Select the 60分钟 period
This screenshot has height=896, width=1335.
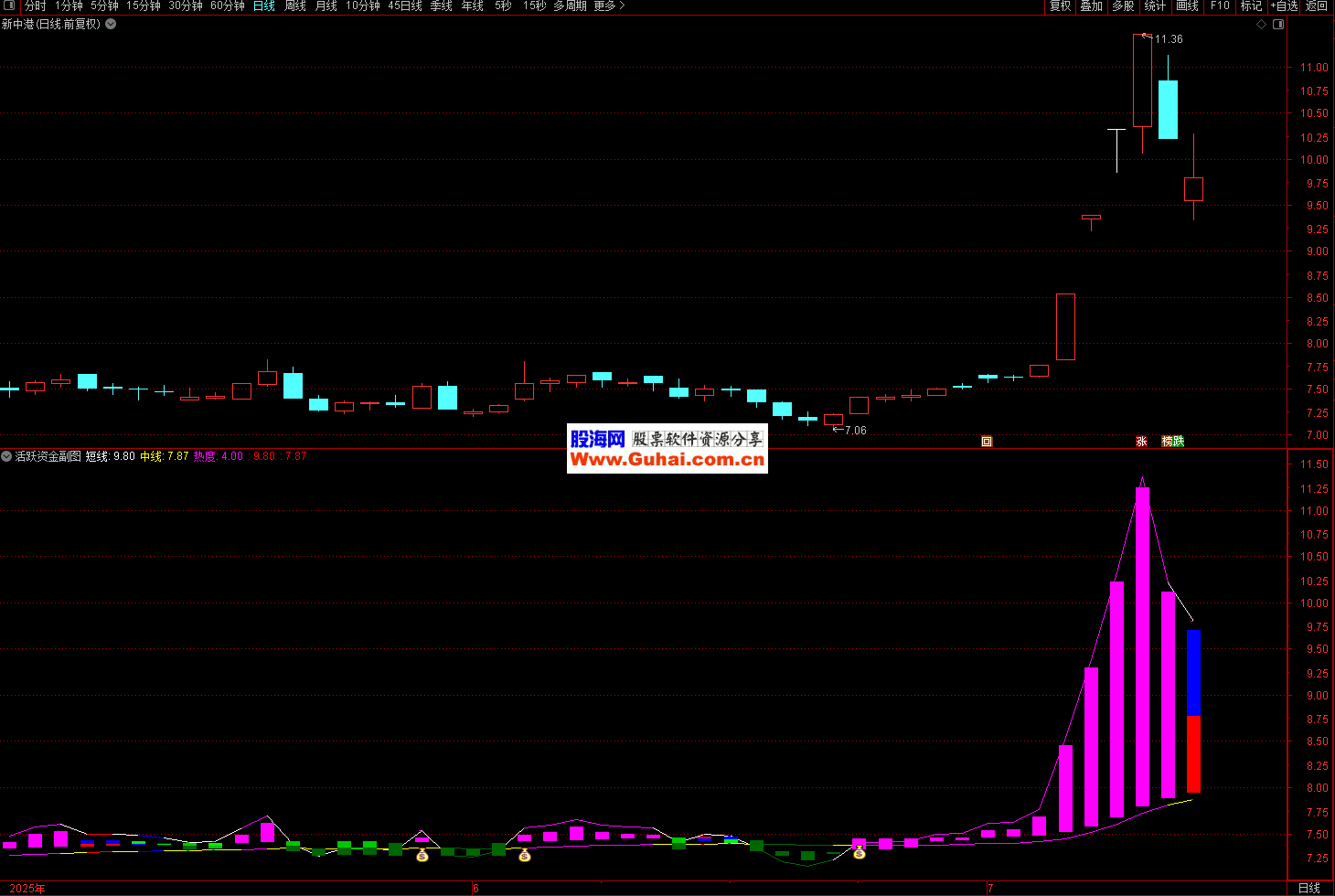228,6
